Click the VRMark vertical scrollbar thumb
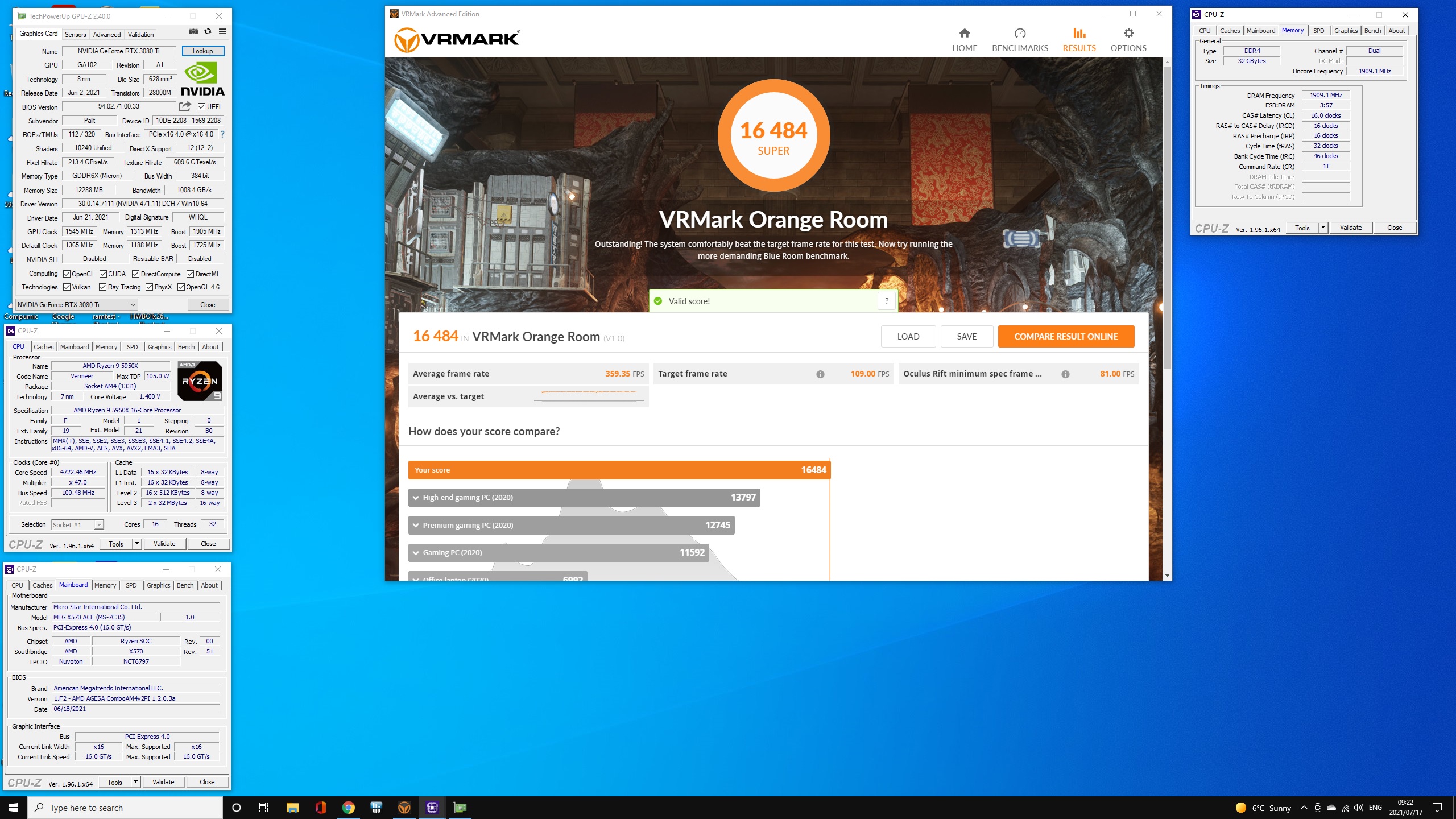The image size is (1456, 819). point(1167,217)
